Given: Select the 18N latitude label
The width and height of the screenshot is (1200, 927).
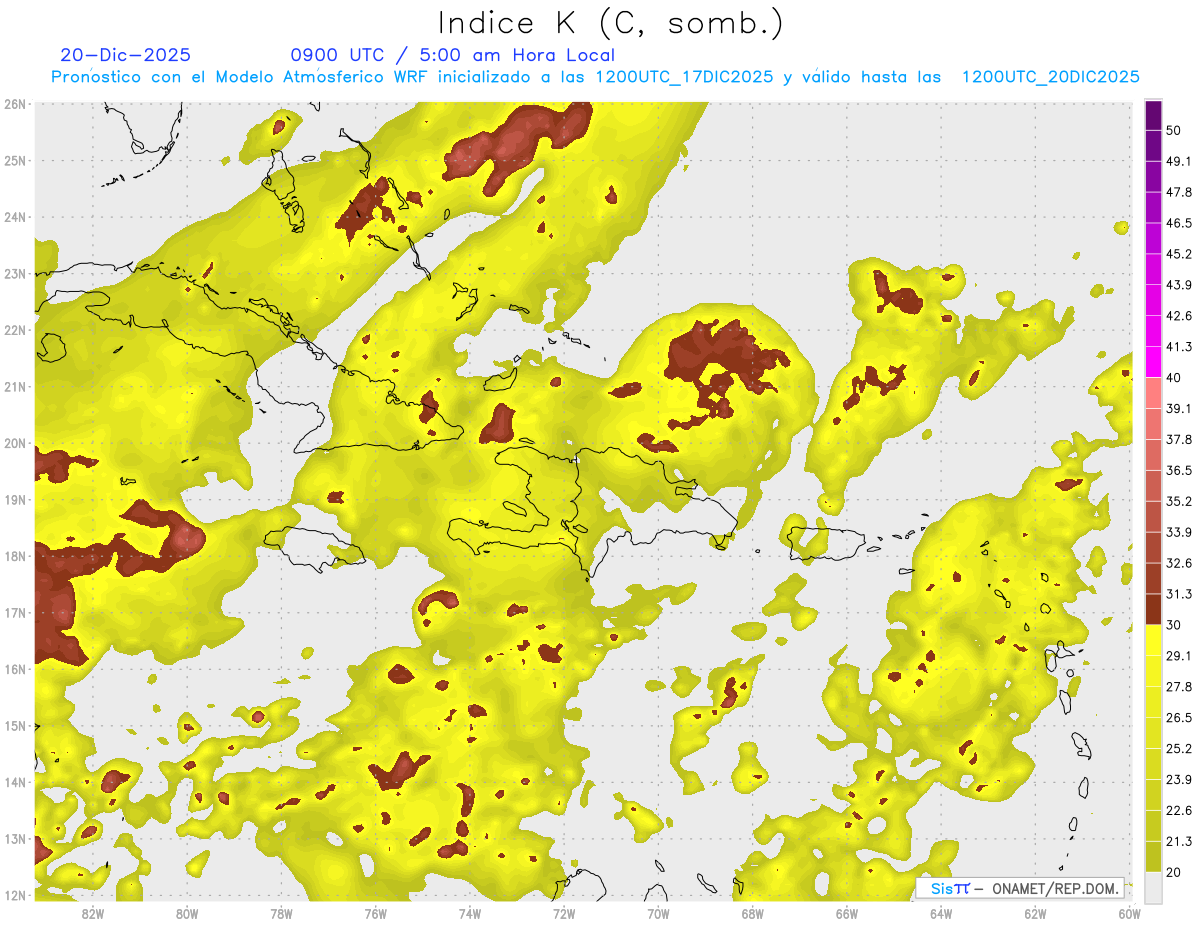Looking at the screenshot, I should [x=15, y=556].
